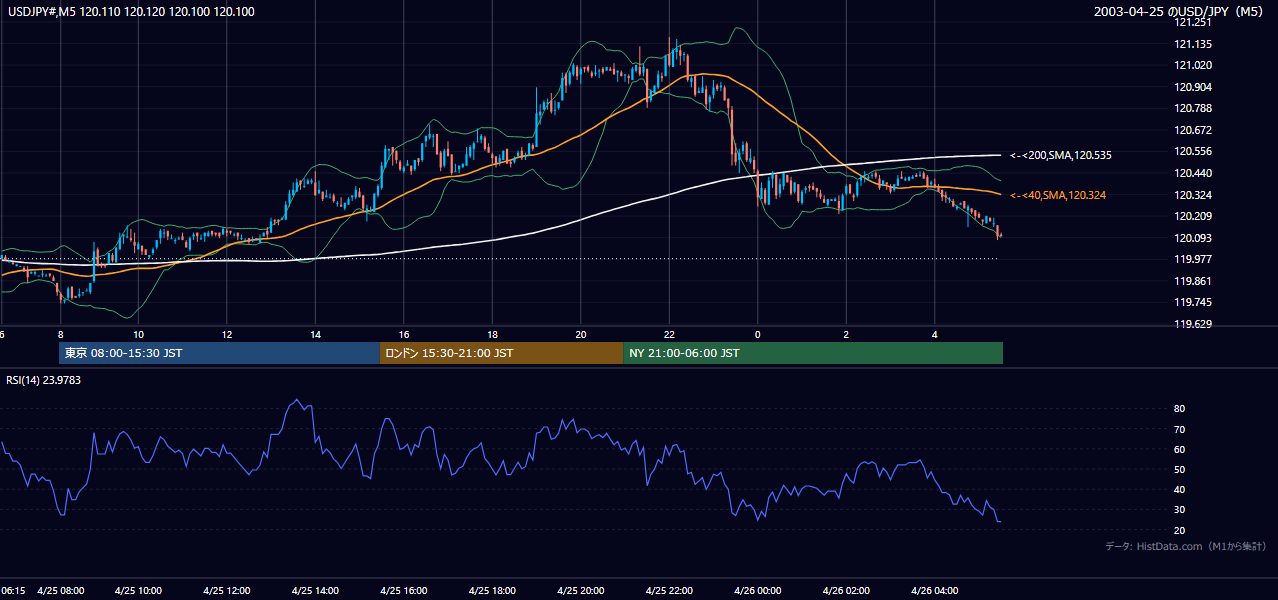The width and height of the screenshot is (1278, 600).
Task: Click the 120.209 price axis label
Action: 1193,216
